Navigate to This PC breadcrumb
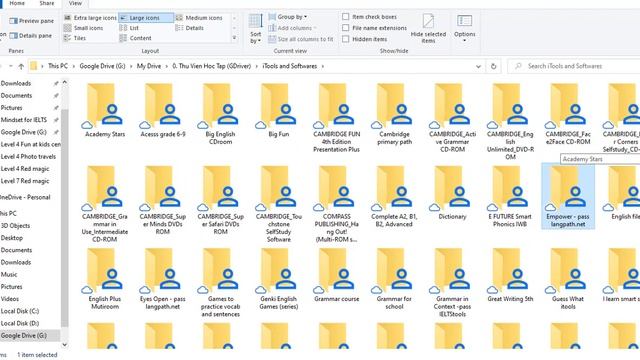640x360 pixels. coord(58,66)
